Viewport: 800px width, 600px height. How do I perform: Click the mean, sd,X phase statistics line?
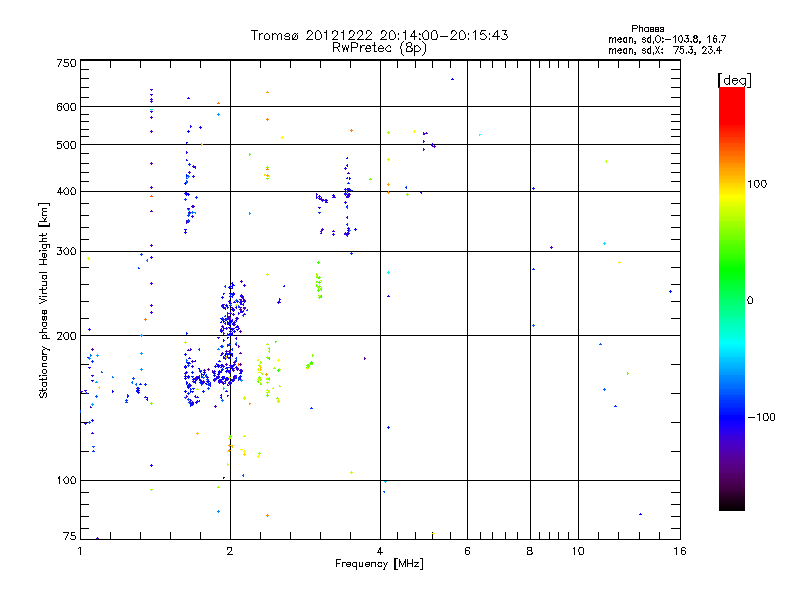pos(665,50)
